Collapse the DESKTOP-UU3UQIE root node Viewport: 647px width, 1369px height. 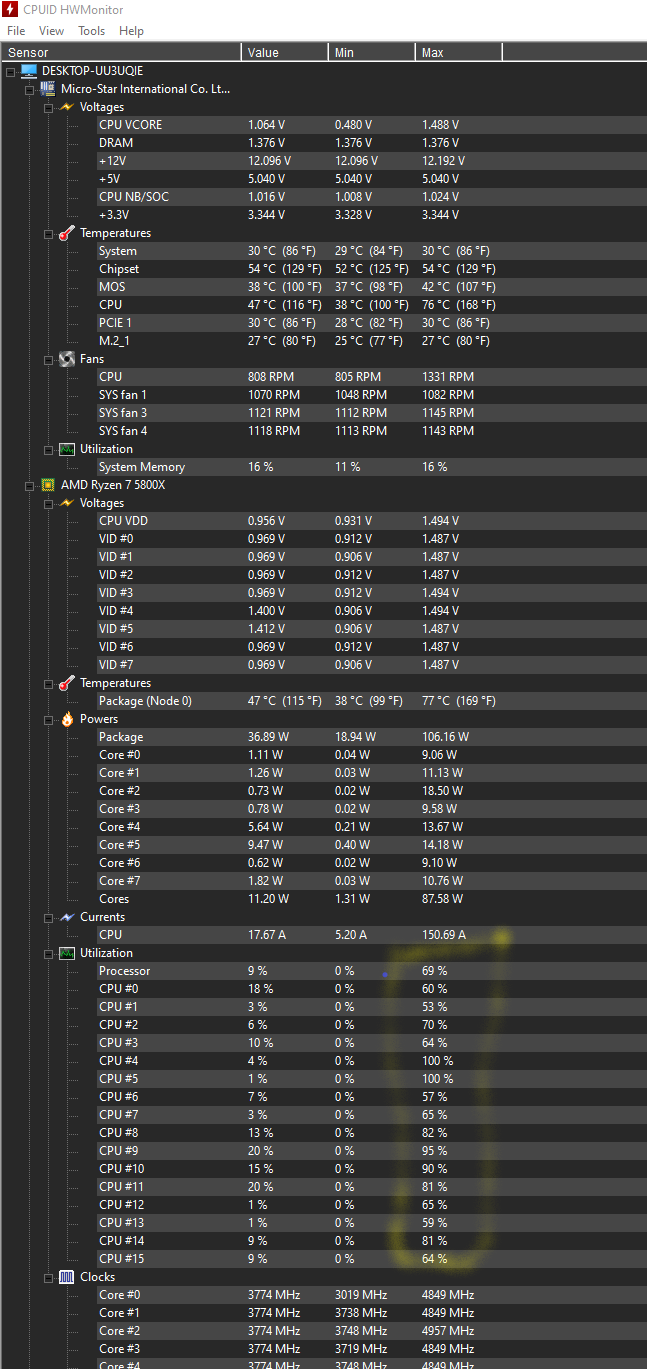click(11, 71)
